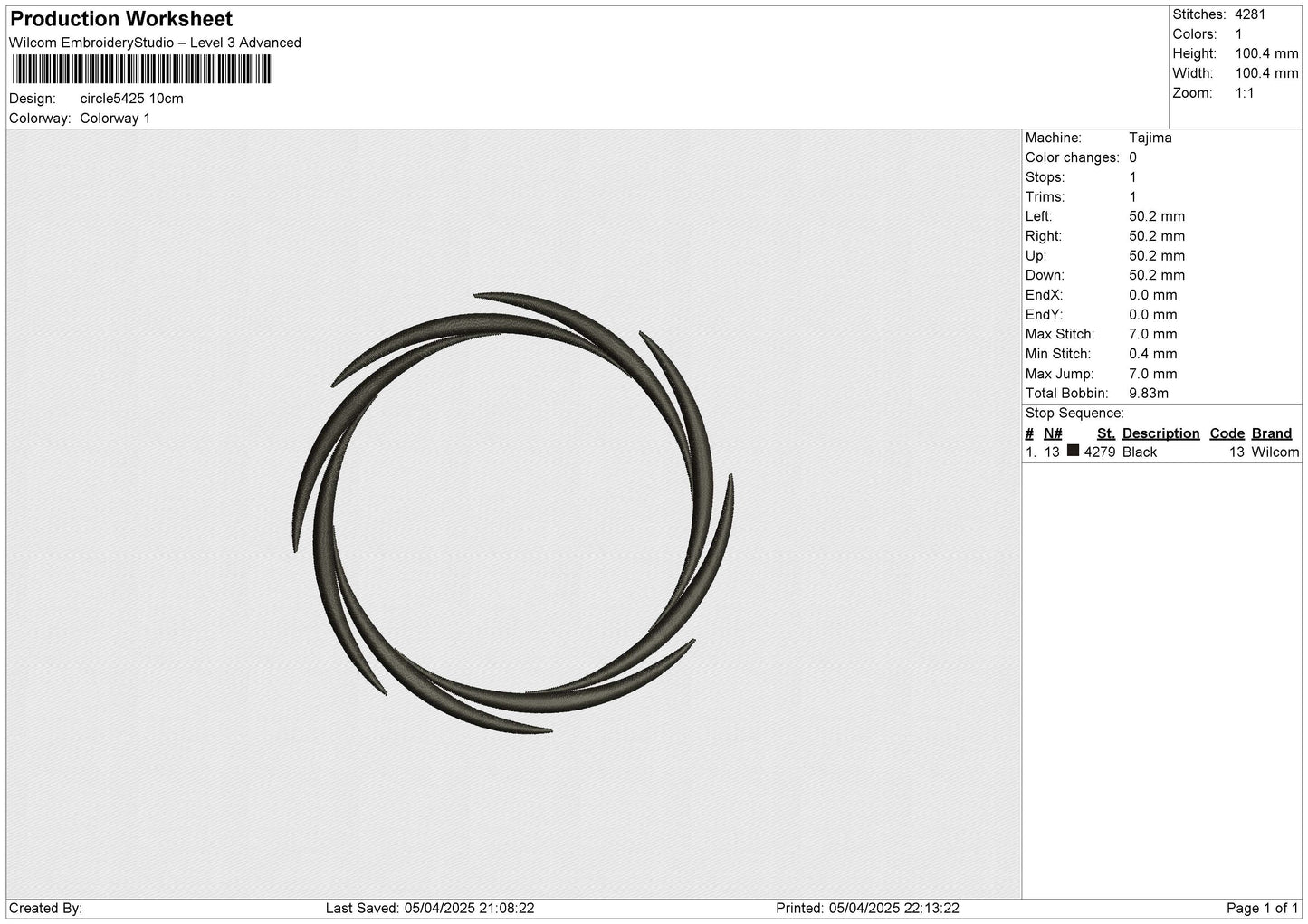The height and width of the screenshot is (924, 1308).
Task: Click the Stops row label
Action: pos(1045,177)
